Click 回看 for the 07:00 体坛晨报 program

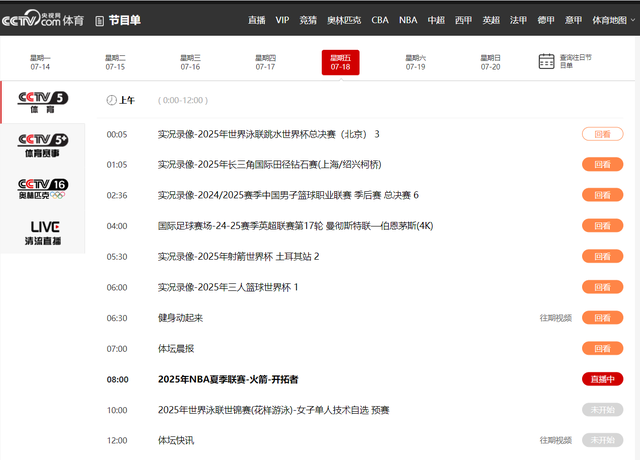pyautogui.click(x=602, y=349)
